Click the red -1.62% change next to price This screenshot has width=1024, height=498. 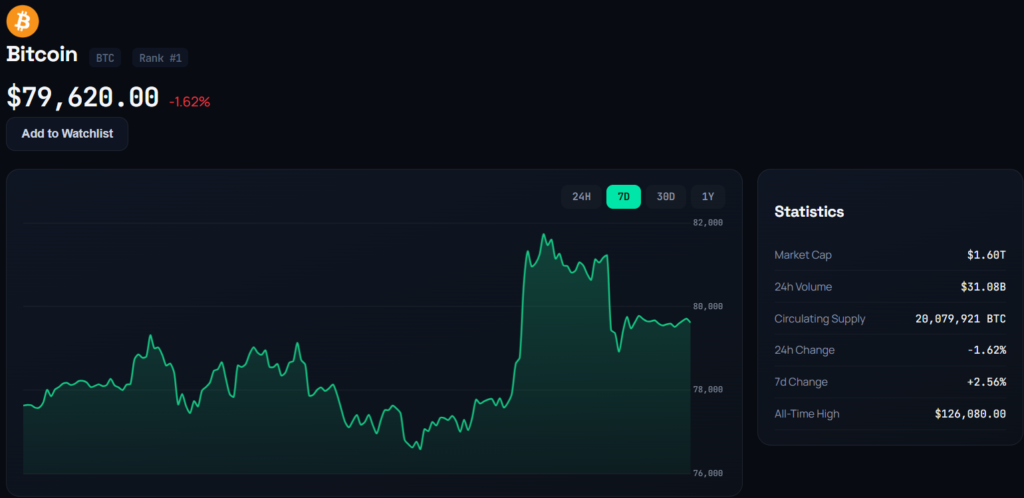(189, 102)
